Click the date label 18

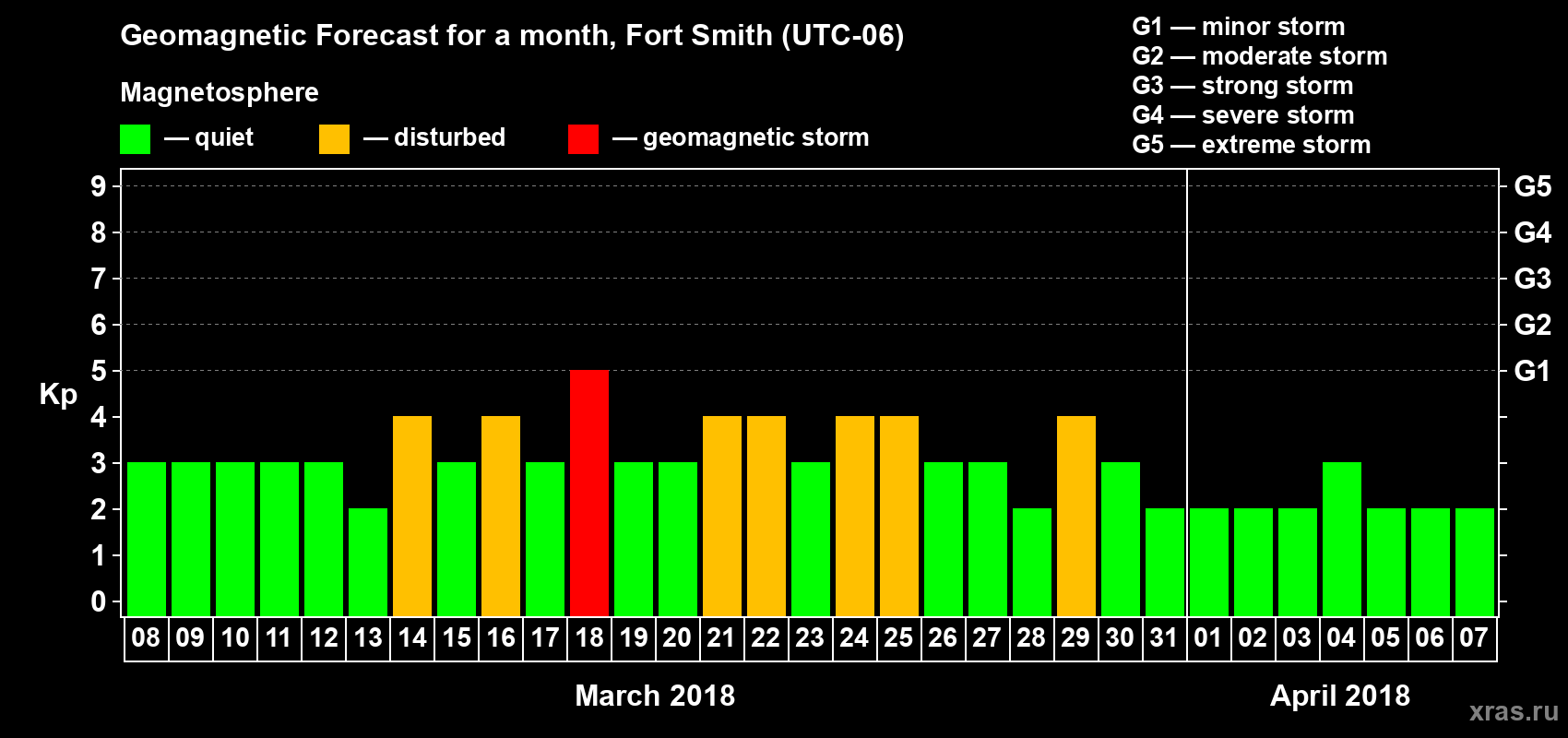coord(588,637)
